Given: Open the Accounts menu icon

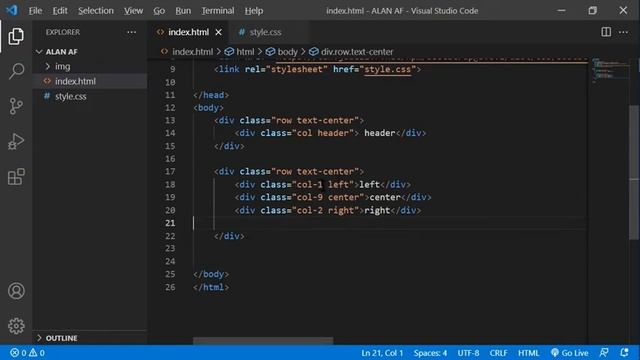Looking at the screenshot, I should (16, 291).
